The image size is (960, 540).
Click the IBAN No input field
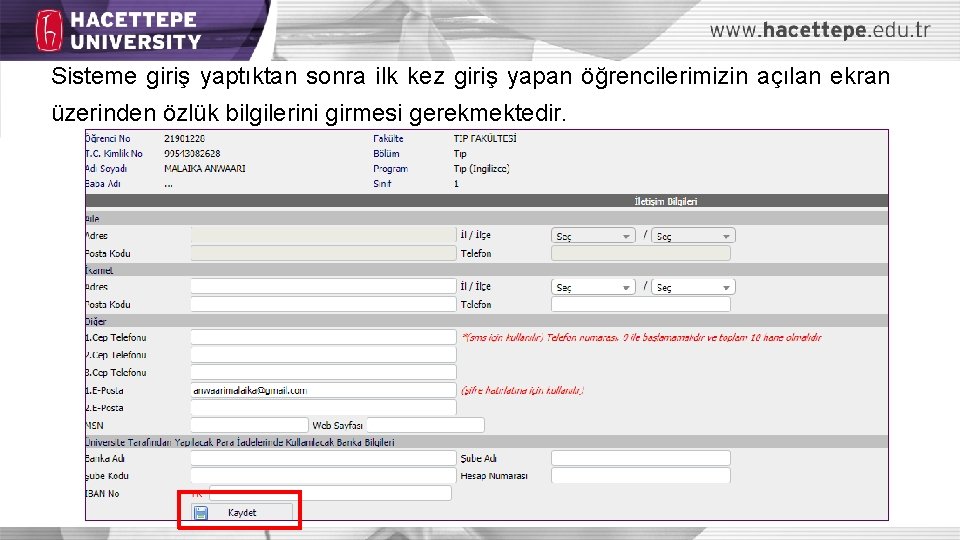click(331, 493)
